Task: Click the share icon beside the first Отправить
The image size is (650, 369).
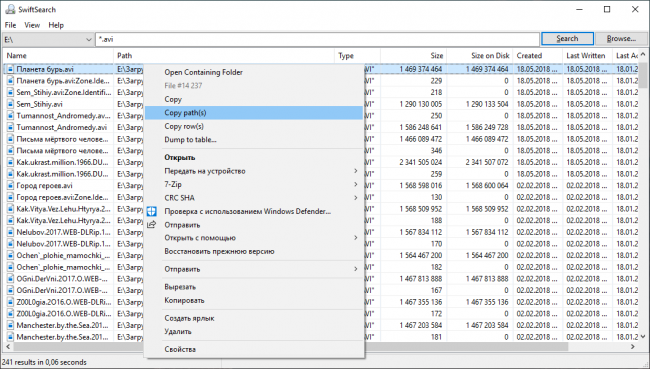Action: tap(152, 225)
